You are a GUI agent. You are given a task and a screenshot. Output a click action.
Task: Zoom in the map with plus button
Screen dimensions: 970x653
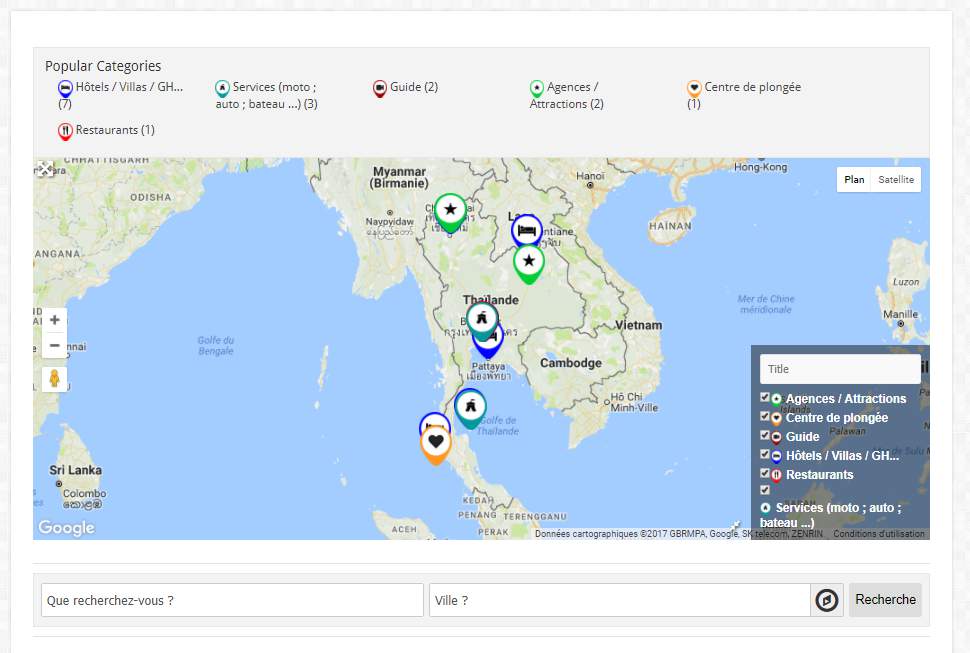54,320
